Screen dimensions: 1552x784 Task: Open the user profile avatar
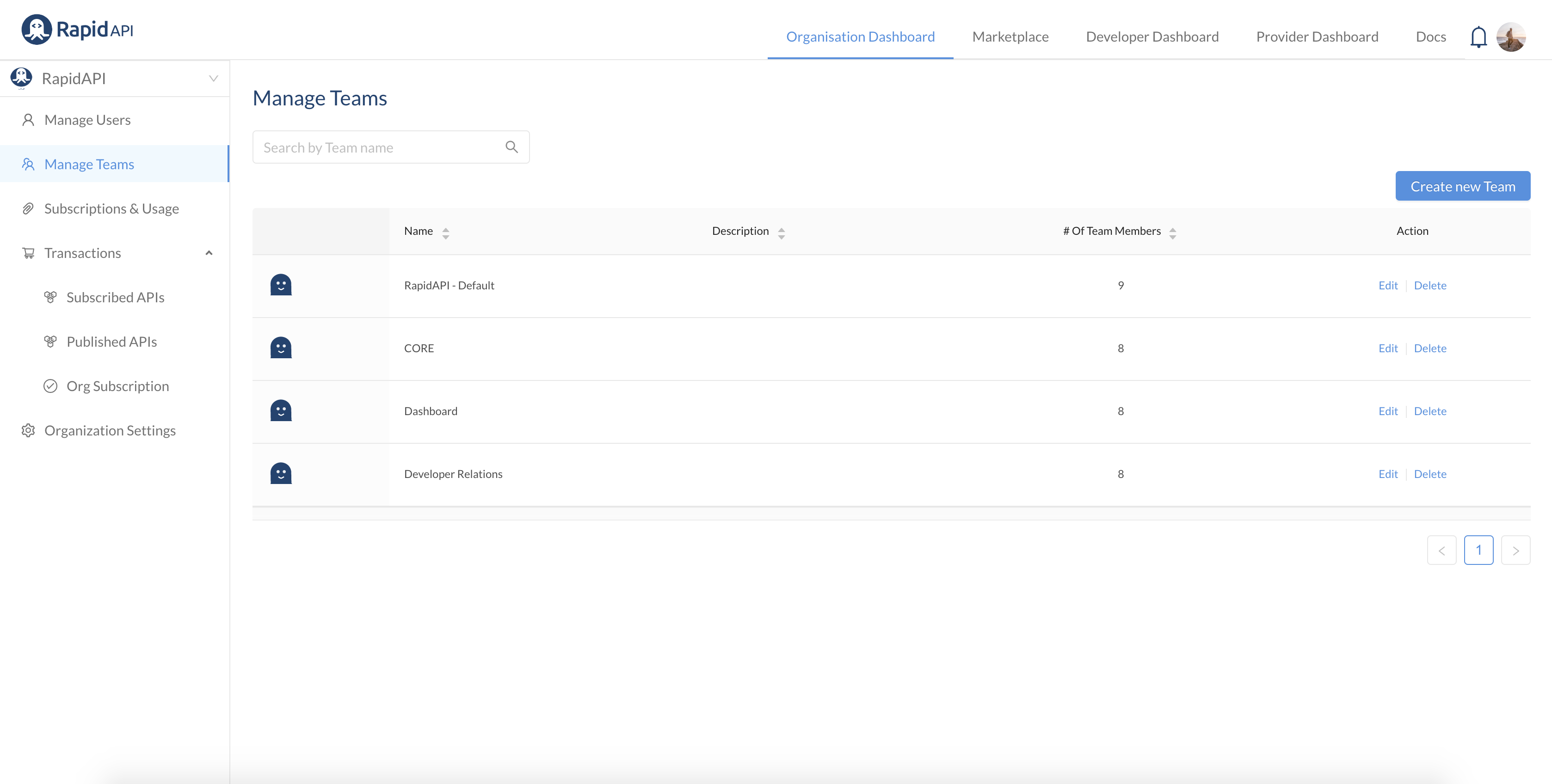tap(1510, 37)
